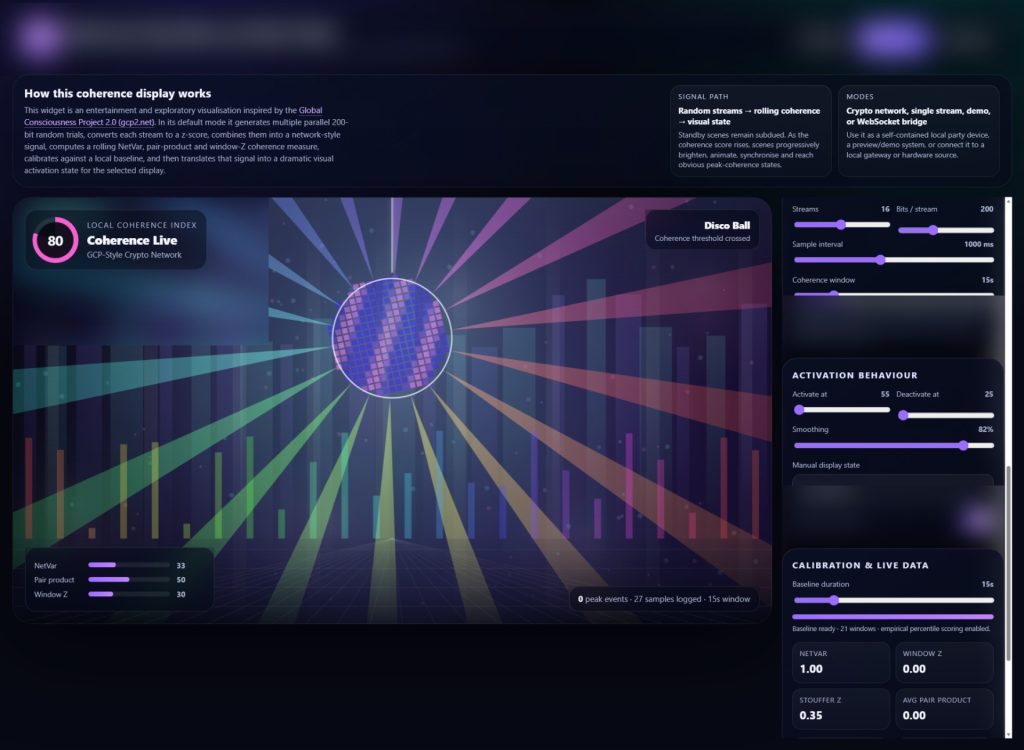Set the Sample interval slider

click(893, 260)
